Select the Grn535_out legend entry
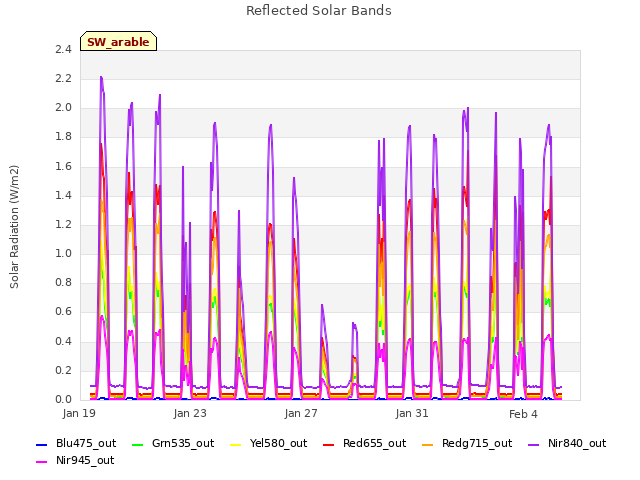The height and width of the screenshot is (480, 640). 173,443
